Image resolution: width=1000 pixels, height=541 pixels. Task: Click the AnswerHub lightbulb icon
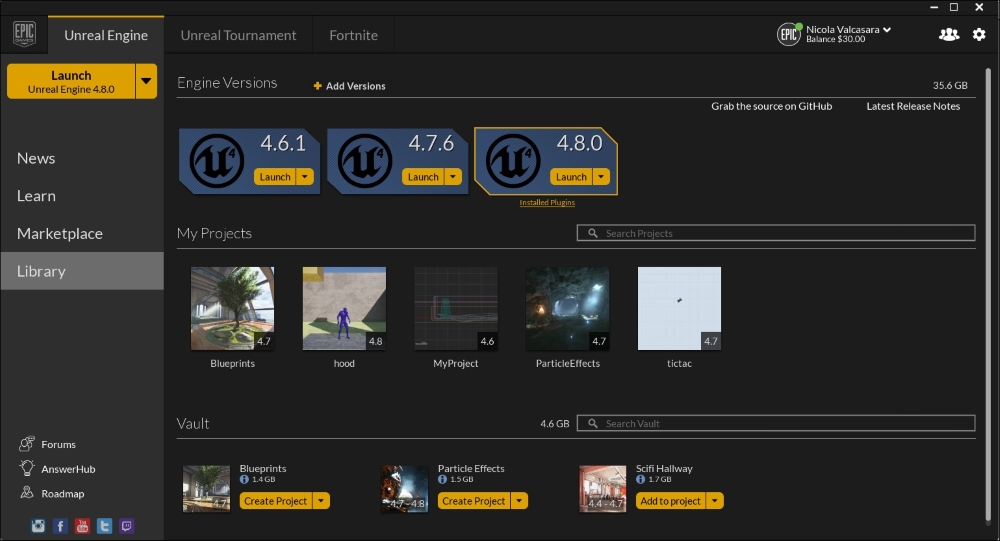point(27,468)
